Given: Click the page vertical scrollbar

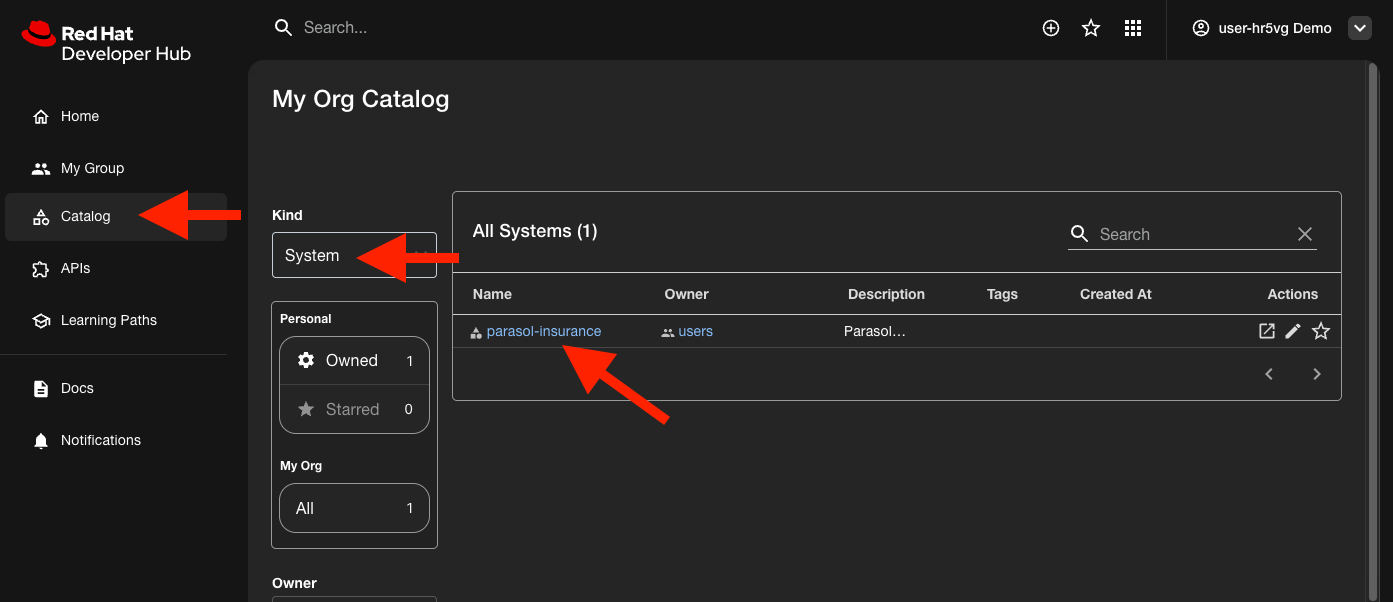Looking at the screenshot, I should [x=1371, y=330].
